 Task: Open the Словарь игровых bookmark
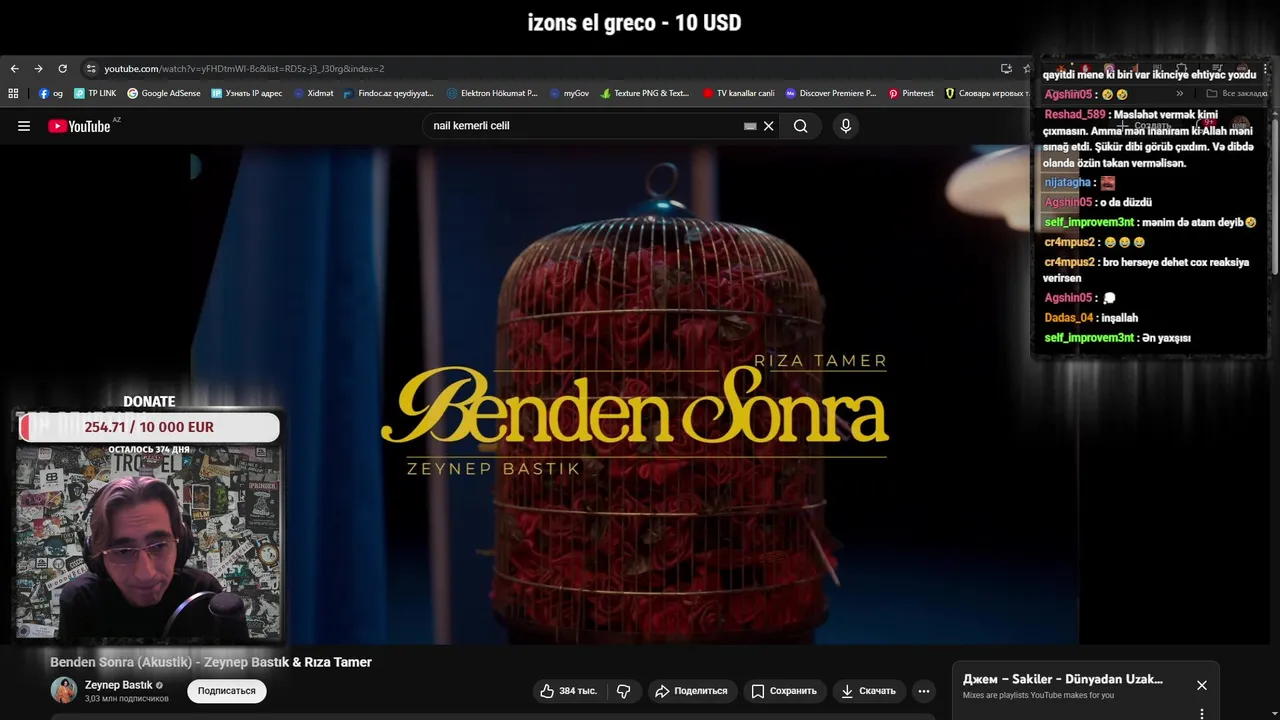[x=987, y=93]
